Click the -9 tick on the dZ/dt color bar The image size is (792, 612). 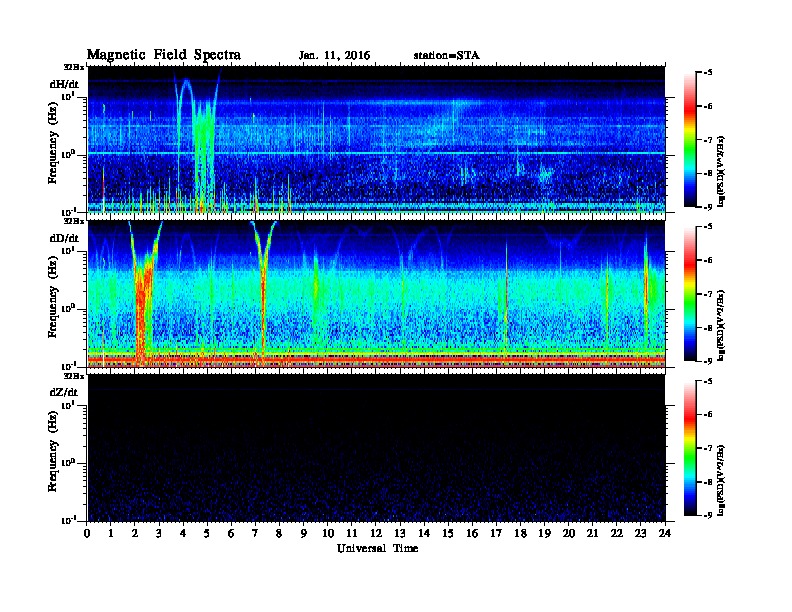click(707, 516)
